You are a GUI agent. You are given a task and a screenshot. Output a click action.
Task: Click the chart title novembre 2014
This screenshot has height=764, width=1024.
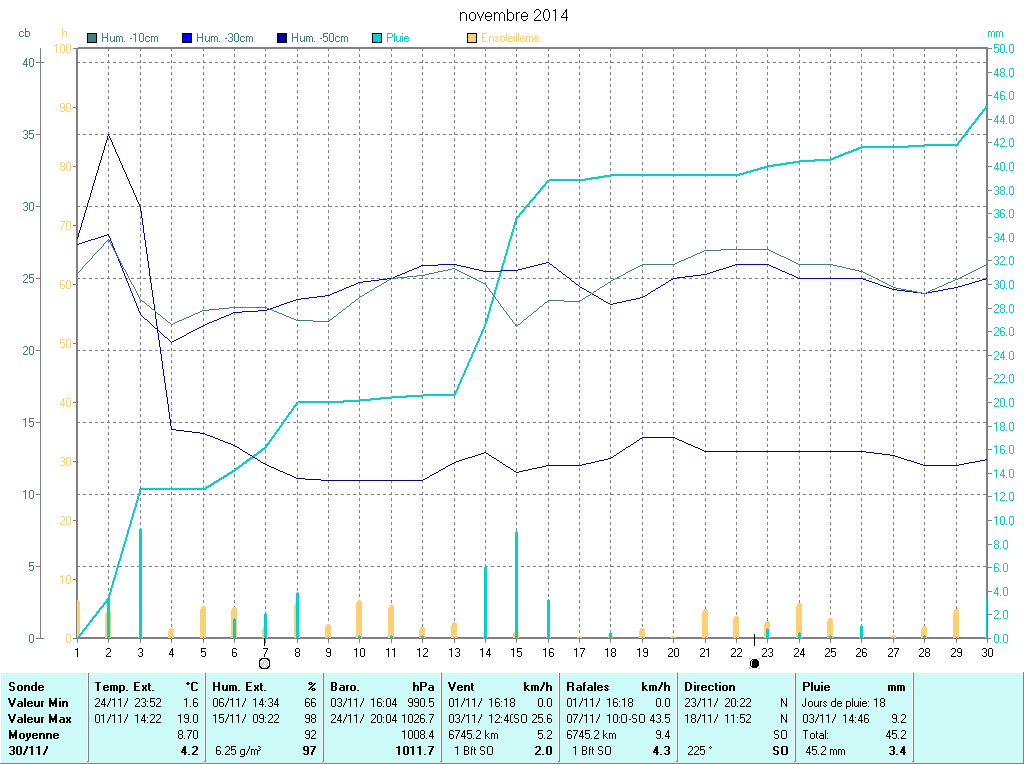pos(514,16)
